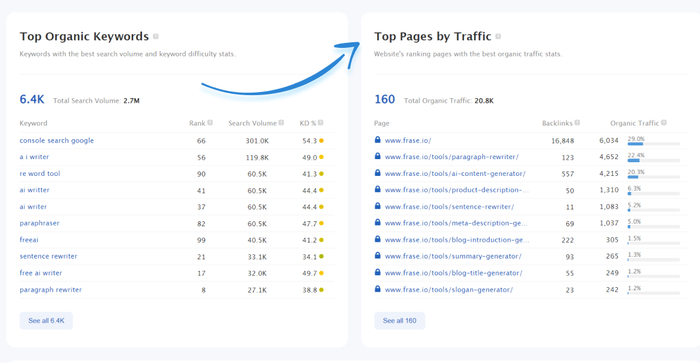700x363 pixels.
Task: Click lock icon for paragraph-rewriter page
Action: pos(378,156)
